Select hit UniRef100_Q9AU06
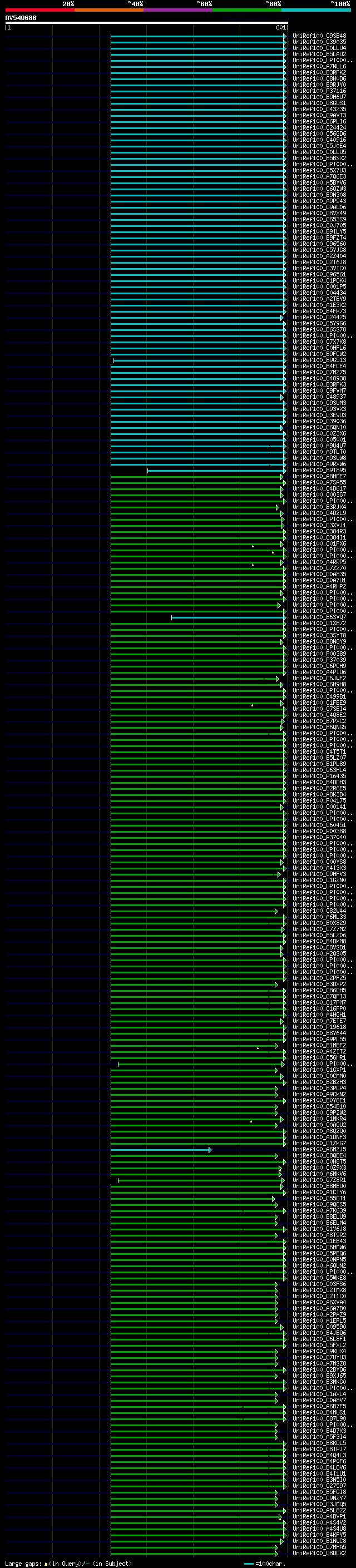Viewport: 356px width, 1568px height. coord(319,207)
